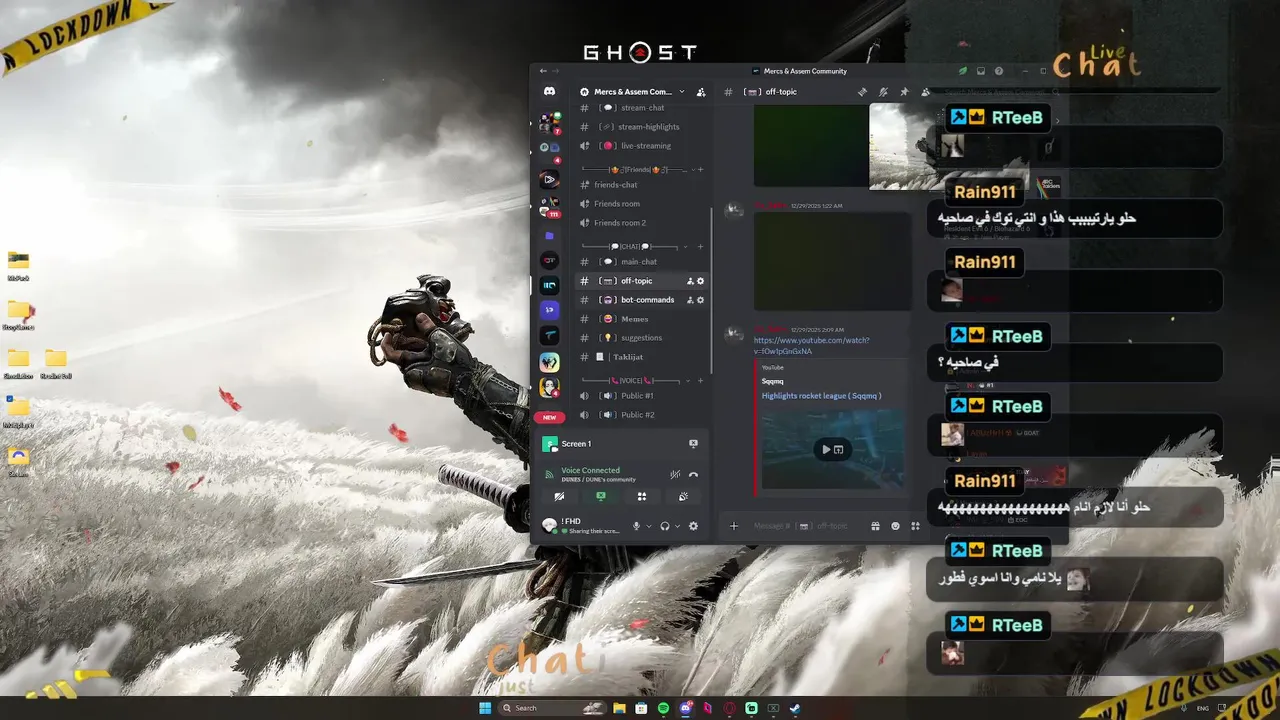Disconnect from voice with hang-up icon

click(x=693, y=474)
